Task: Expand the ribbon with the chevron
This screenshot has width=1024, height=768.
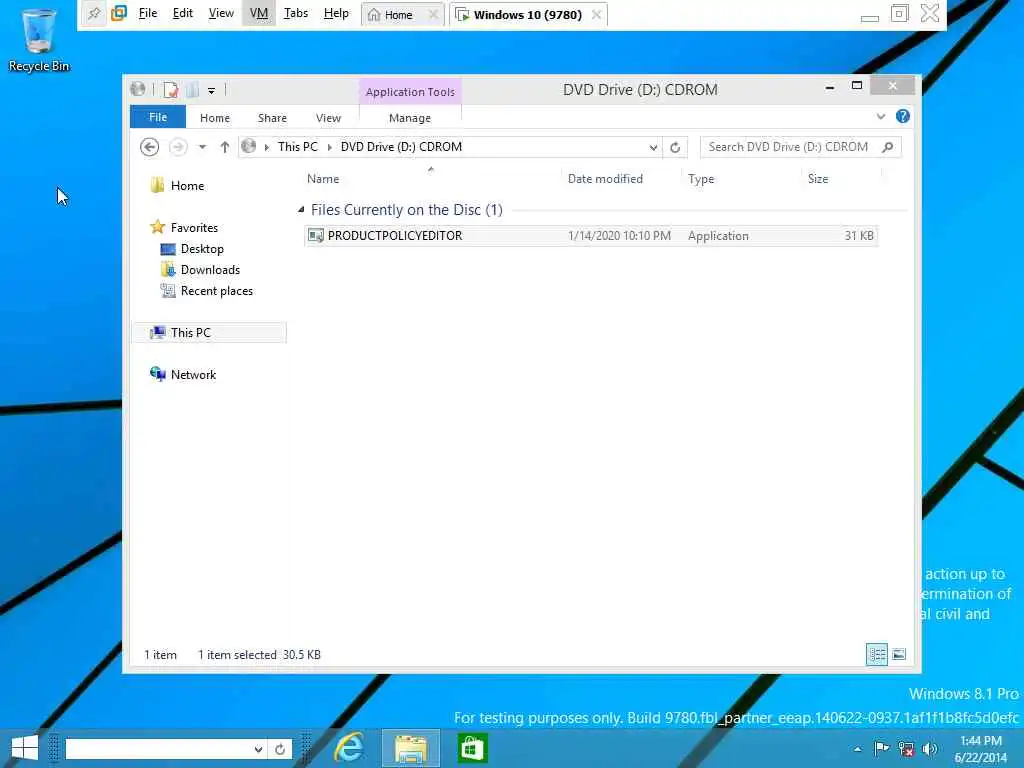Action: (881, 117)
